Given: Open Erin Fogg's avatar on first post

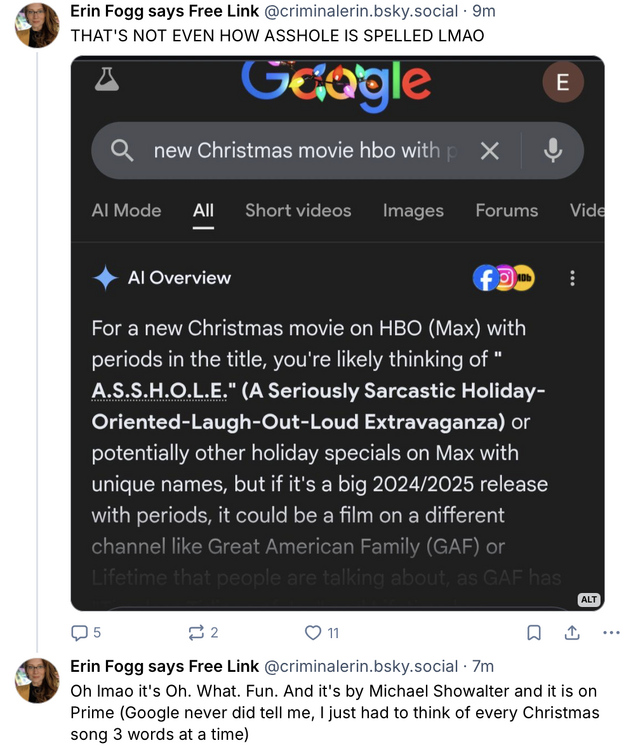Looking at the screenshot, I should [37, 25].
